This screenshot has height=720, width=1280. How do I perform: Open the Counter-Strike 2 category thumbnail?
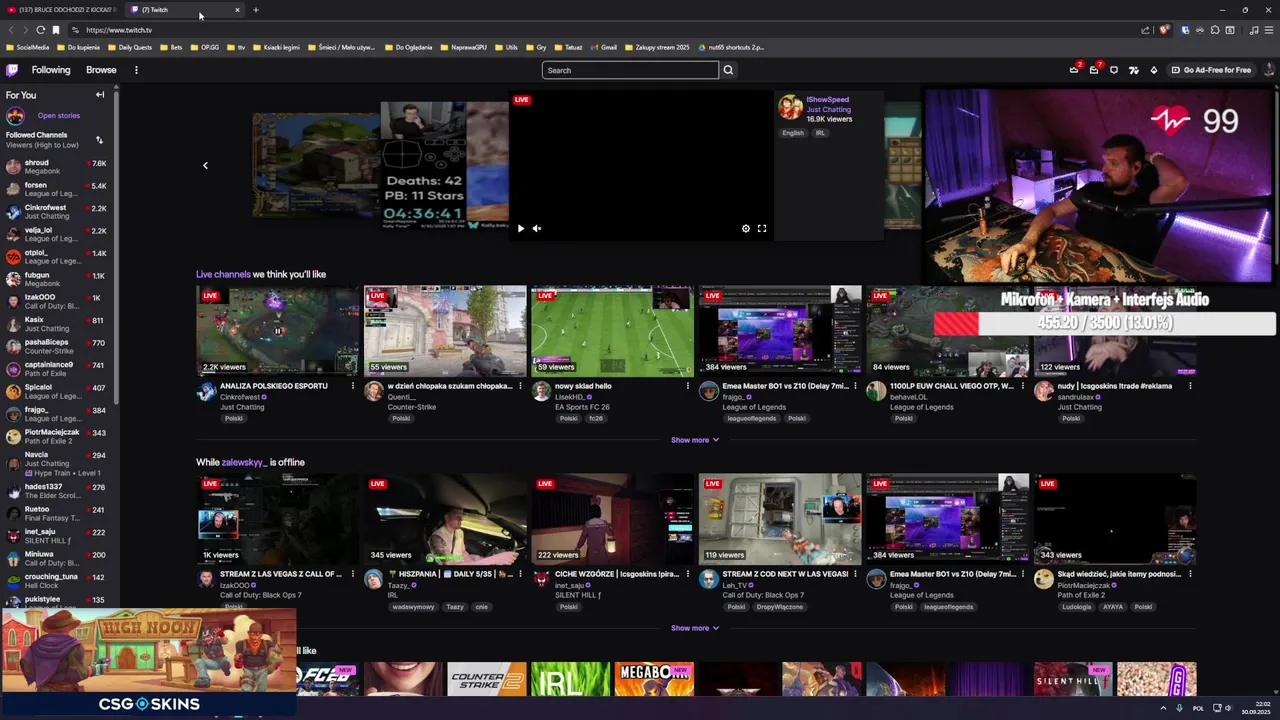point(486,679)
